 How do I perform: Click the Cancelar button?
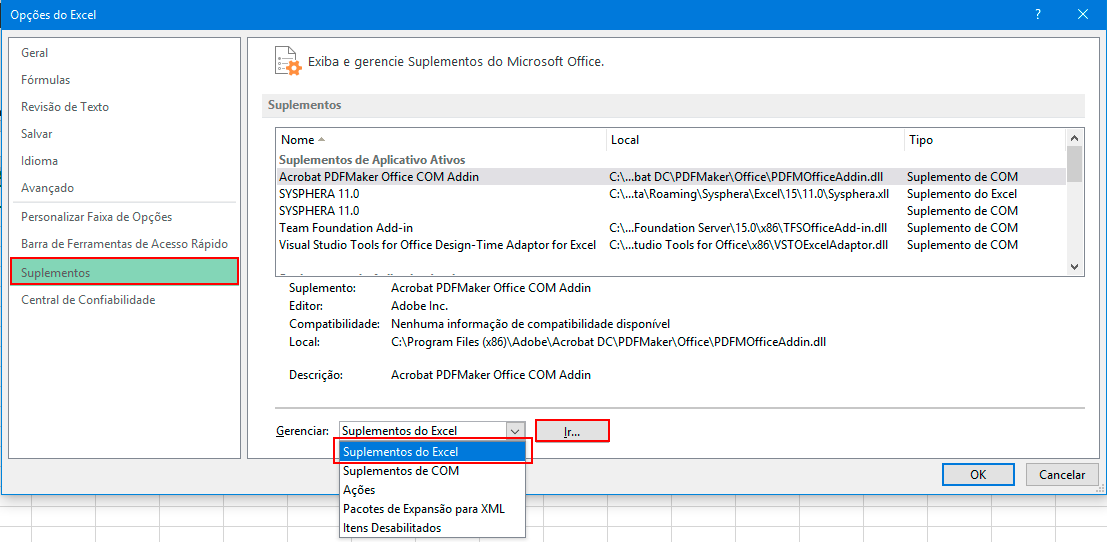1061,475
